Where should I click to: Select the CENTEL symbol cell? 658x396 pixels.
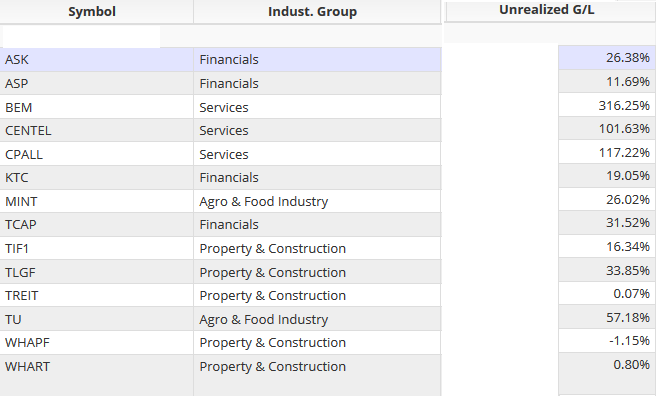[97, 130]
